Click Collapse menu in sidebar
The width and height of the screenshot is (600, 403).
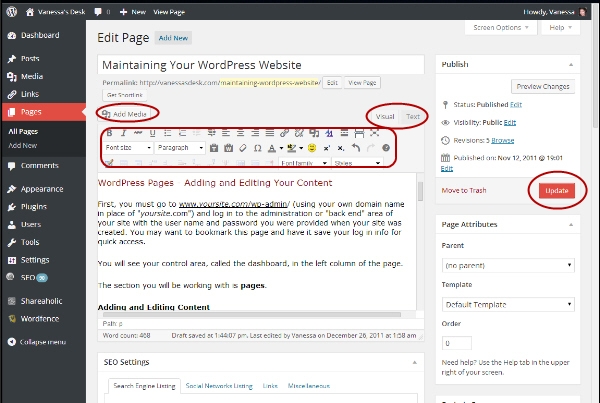coord(43,342)
